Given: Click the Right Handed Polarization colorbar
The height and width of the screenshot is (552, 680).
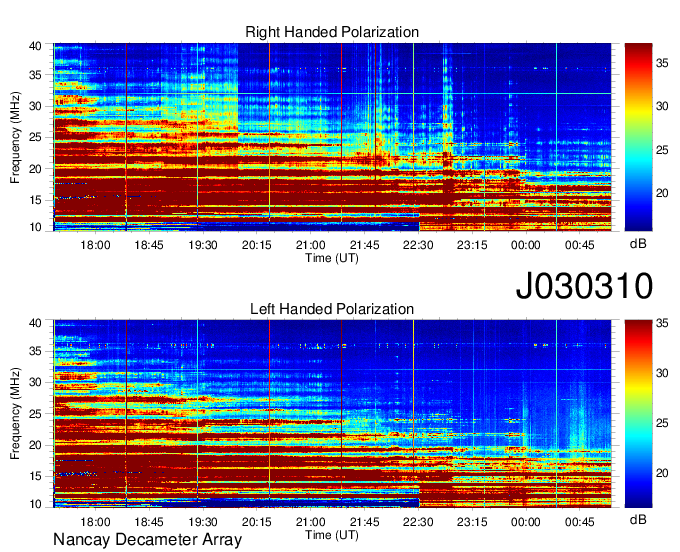Looking at the screenshot, I should tap(638, 137).
